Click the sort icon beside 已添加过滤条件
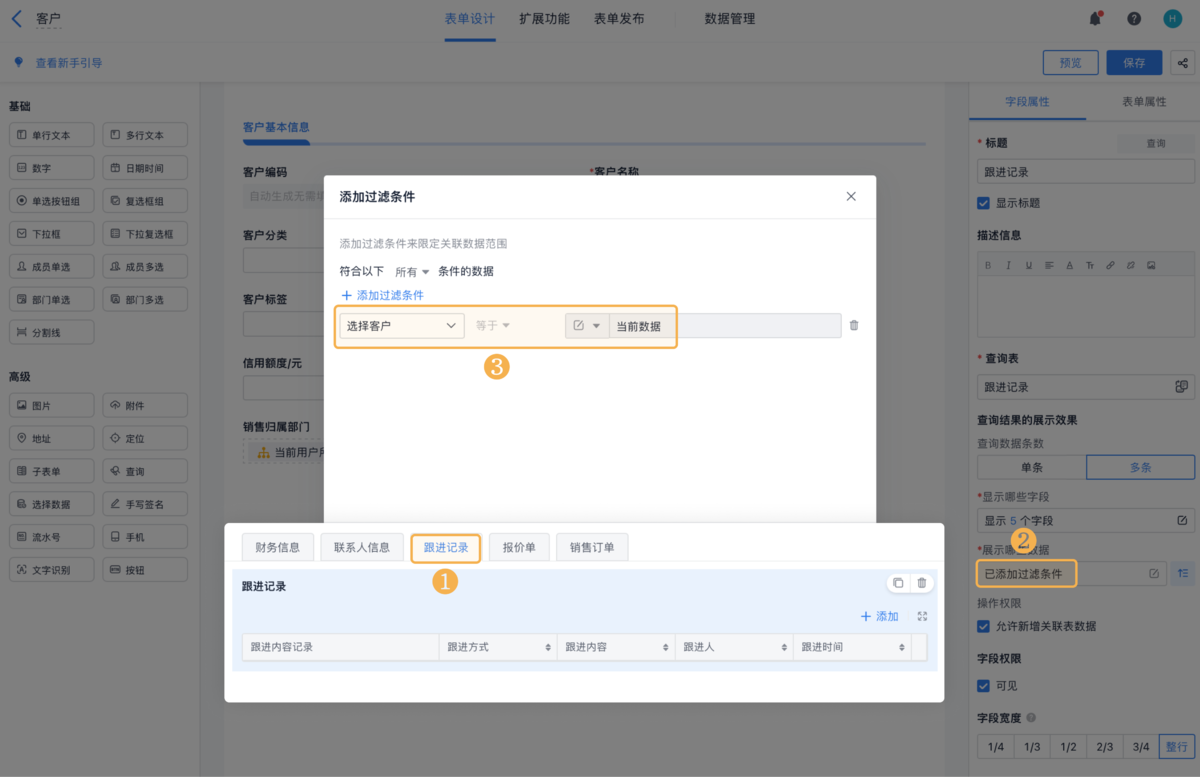Viewport: 1200px width, 777px height. [x=1183, y=573]
